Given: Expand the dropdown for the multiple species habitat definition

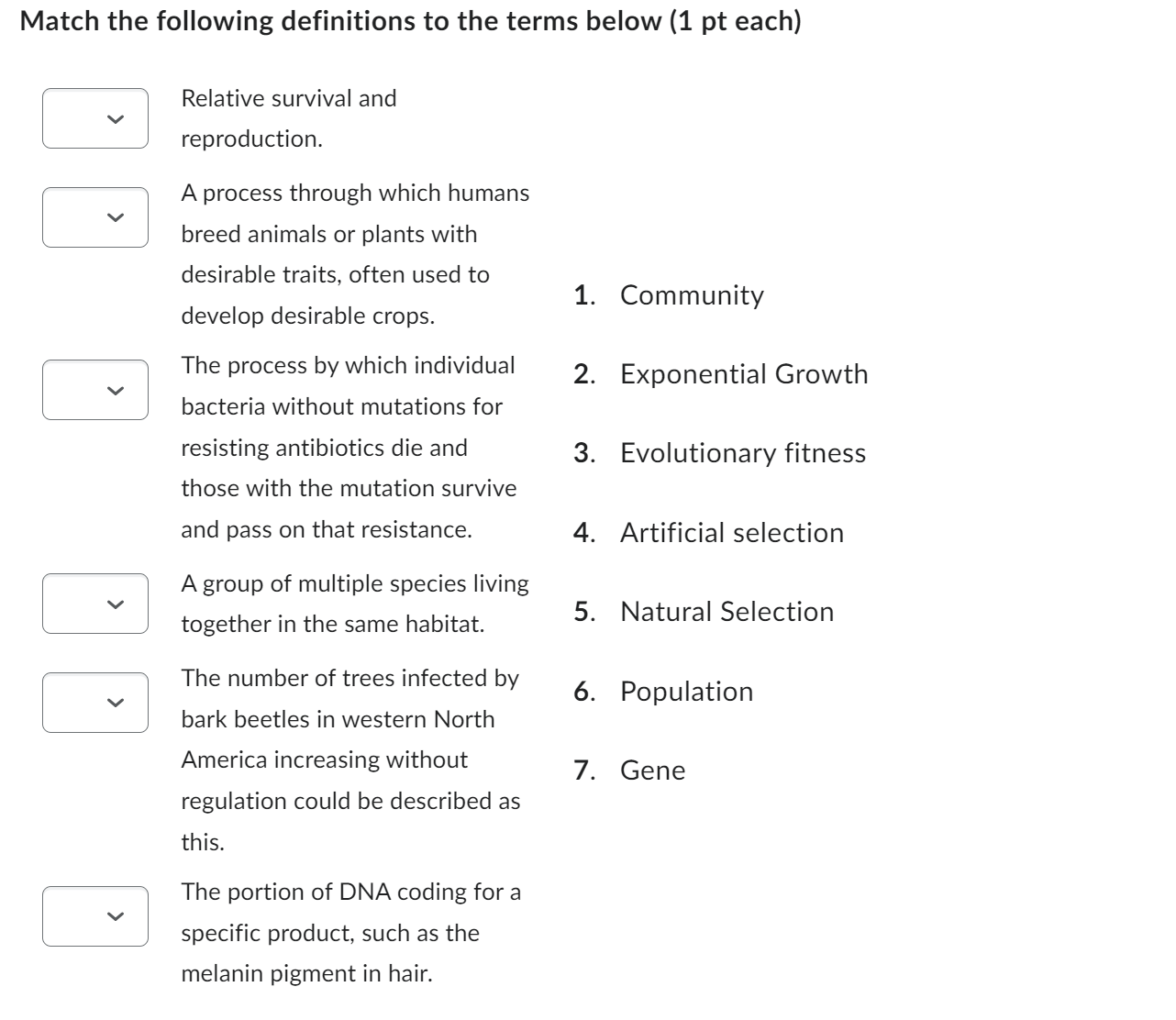Looking at the screenshot, I should click(x=96, y=603).
